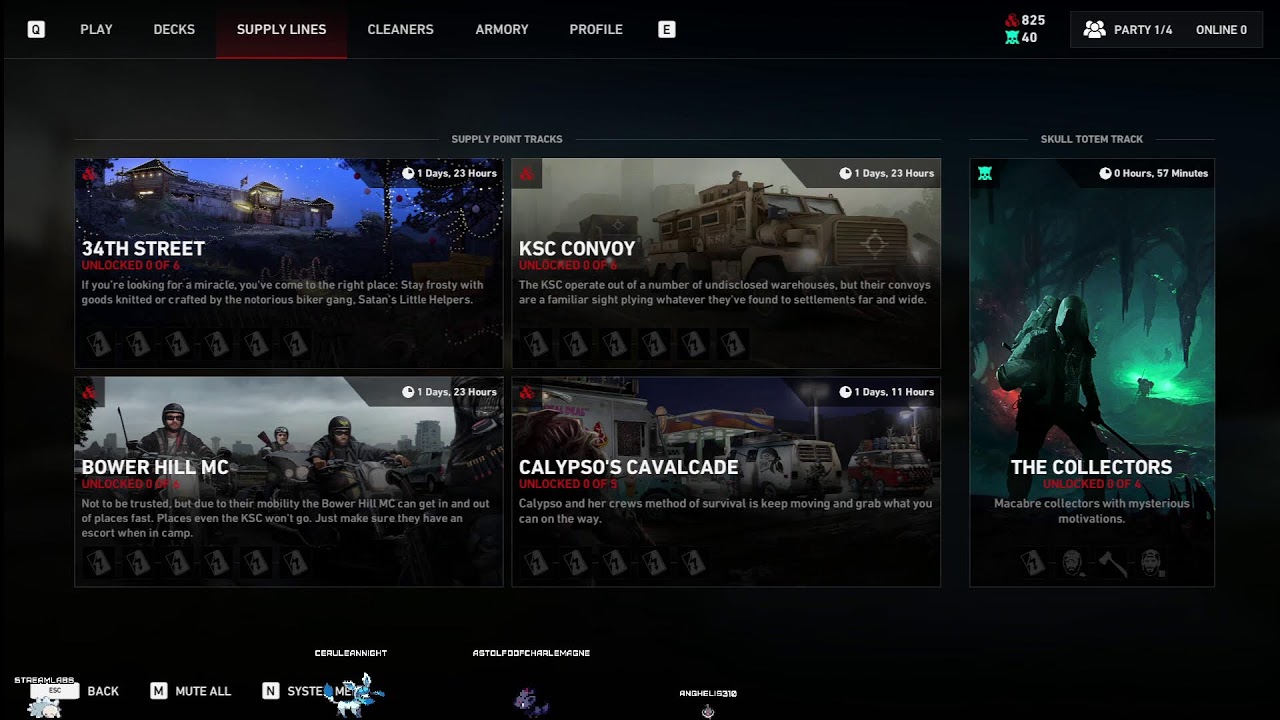Open the KSC CONVOY supply track
This screenshot has height=720, width=1280.
pyautogui.click(x=726, y=263)
